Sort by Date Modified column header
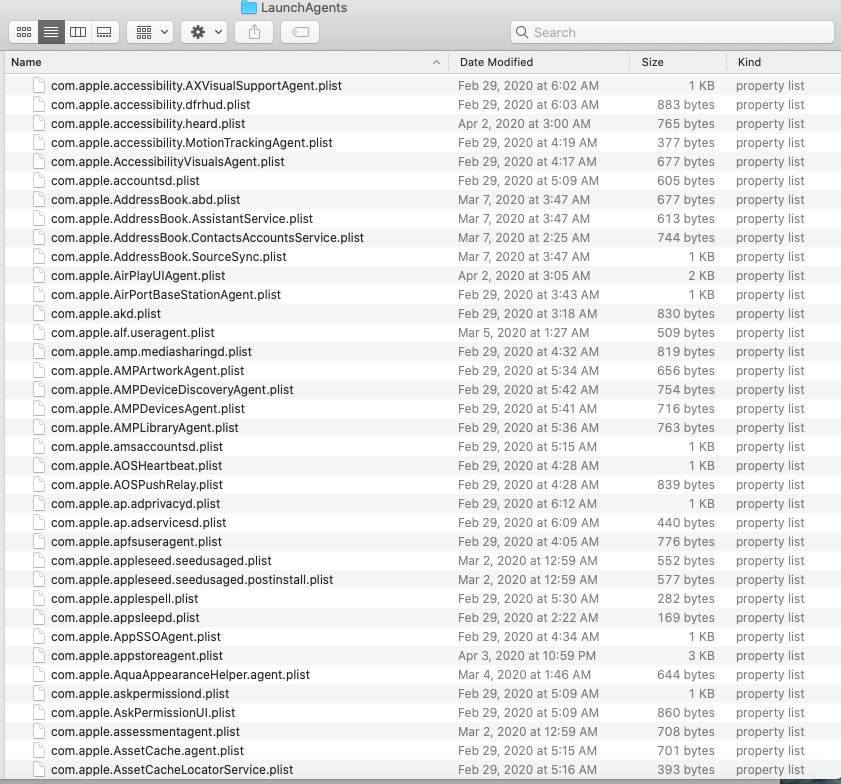The width and height of the screenshot is (841, 784). 497,62
